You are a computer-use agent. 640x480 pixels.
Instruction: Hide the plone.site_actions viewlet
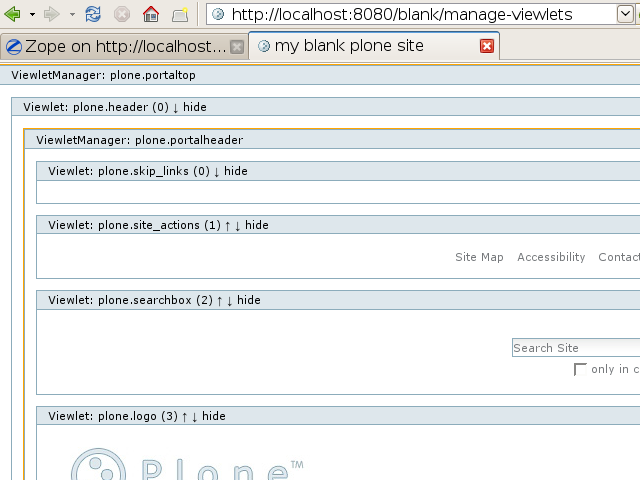(257, 225)
